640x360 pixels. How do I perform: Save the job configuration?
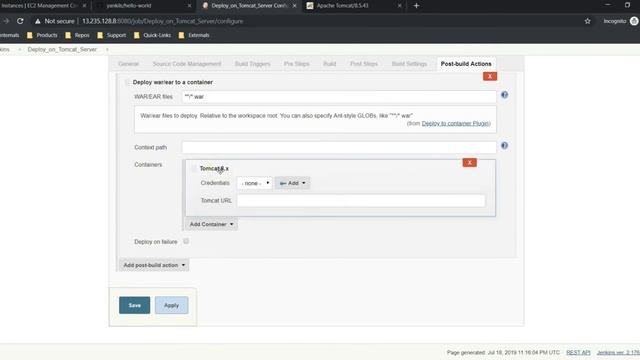134,305
